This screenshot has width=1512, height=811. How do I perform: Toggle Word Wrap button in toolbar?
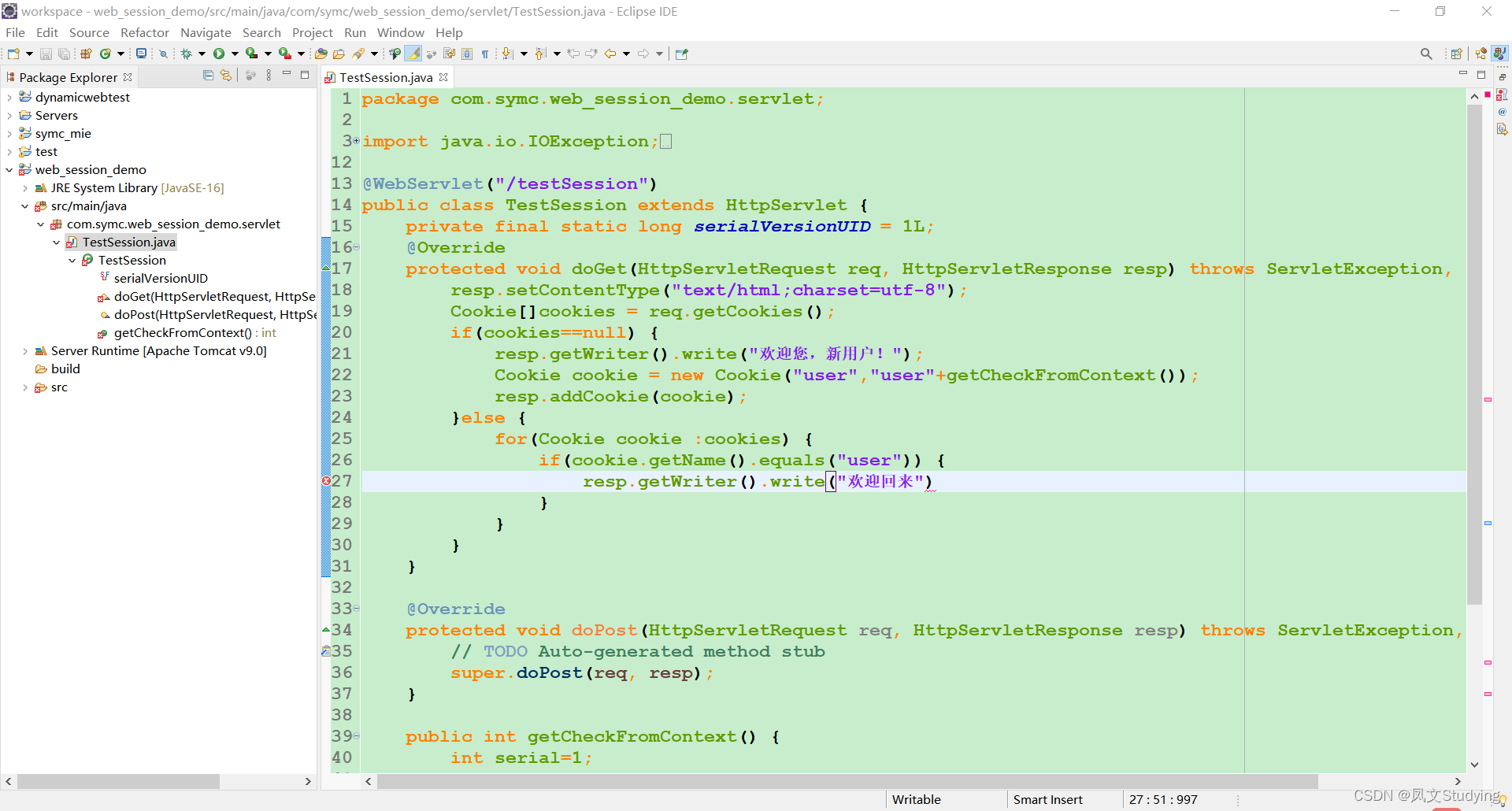tap(449, 54)
